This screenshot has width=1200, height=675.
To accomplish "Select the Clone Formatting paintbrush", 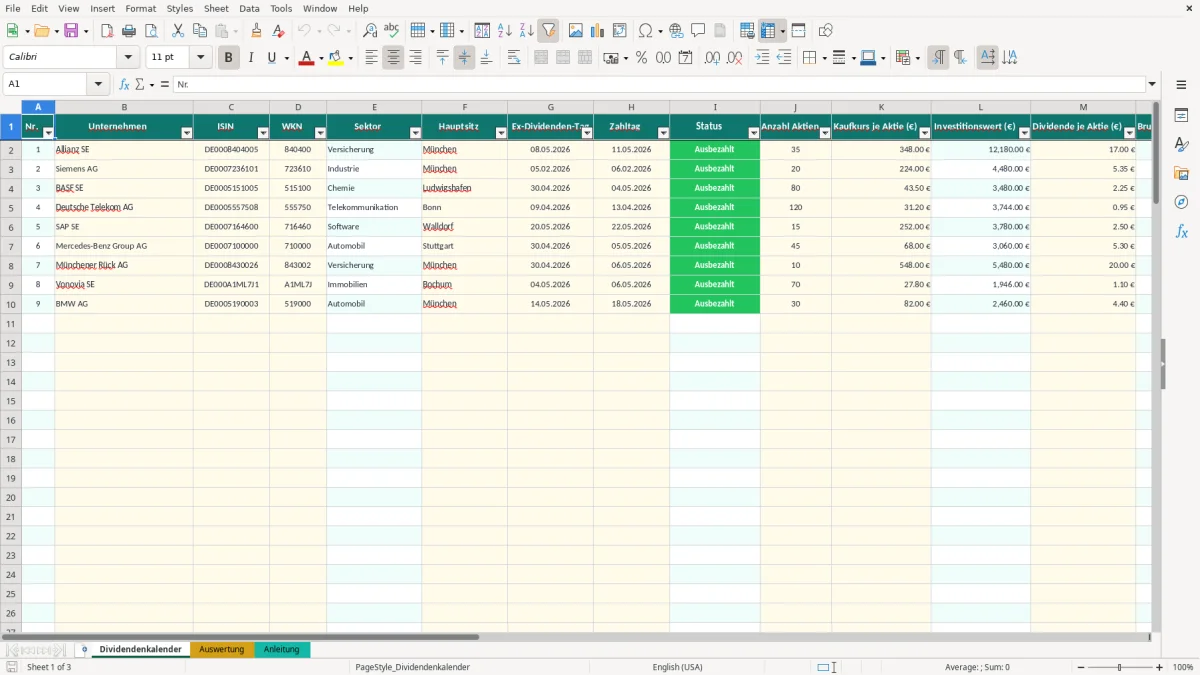I will click(x=257, y=31).
